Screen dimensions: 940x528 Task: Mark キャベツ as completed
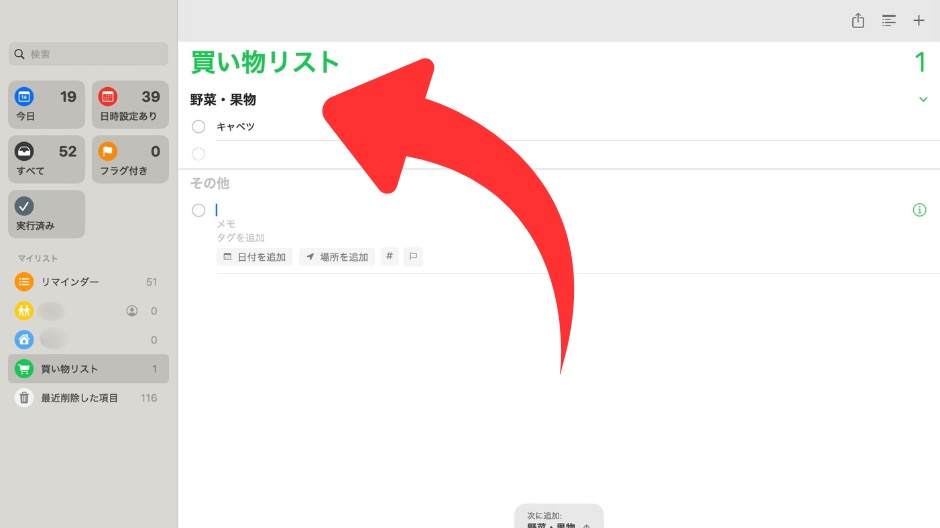198,126
